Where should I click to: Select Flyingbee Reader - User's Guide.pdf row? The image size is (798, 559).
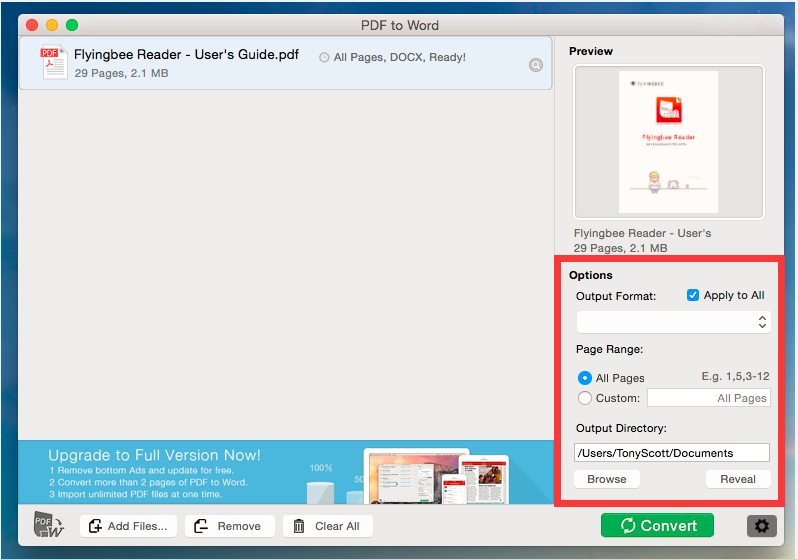[x=286, y=63]
